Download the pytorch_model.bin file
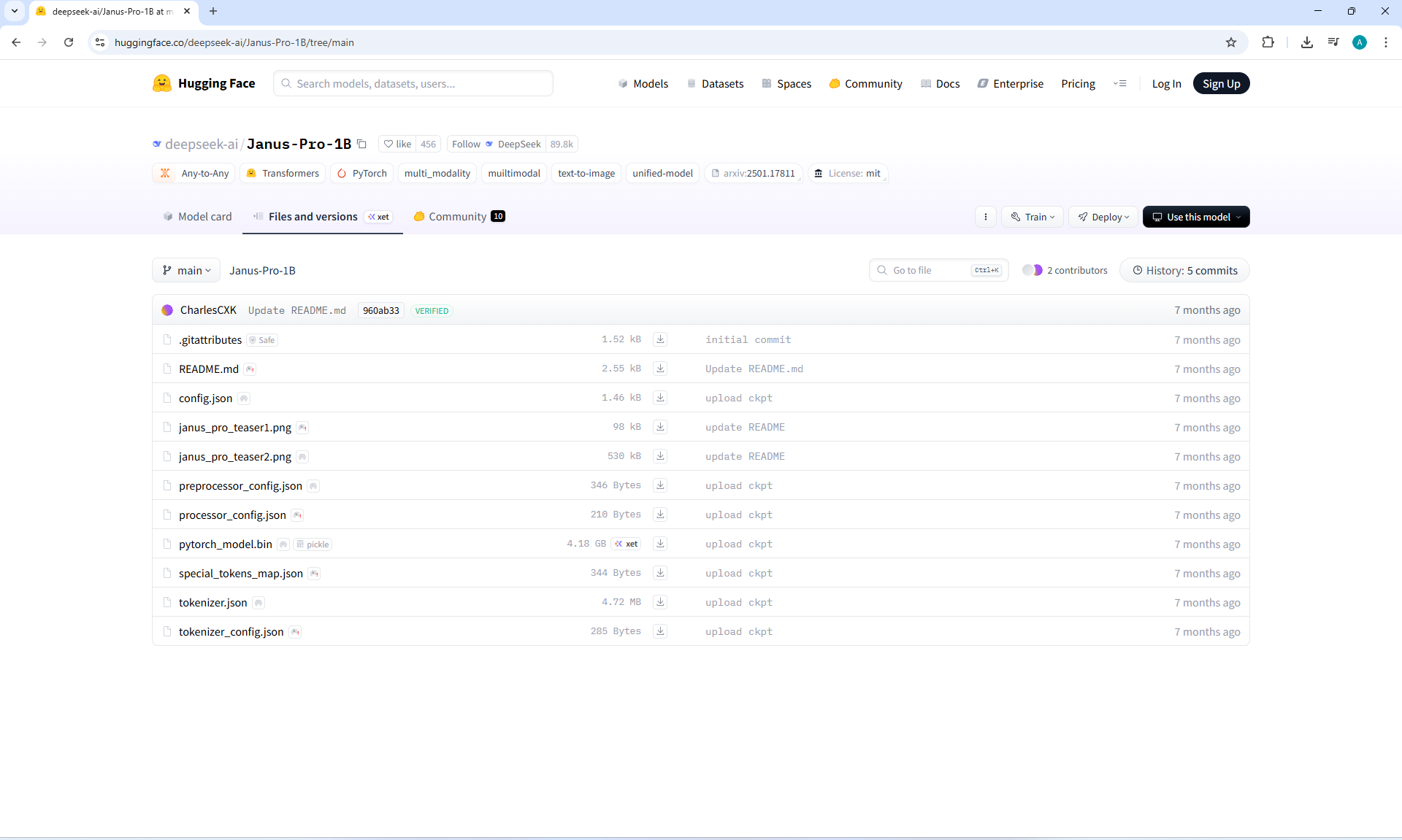This screenshot has height=840, width=1402. tap(660, 544)
